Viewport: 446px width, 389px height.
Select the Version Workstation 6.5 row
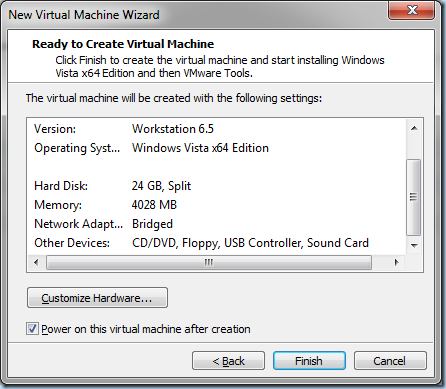click(217, 129)
